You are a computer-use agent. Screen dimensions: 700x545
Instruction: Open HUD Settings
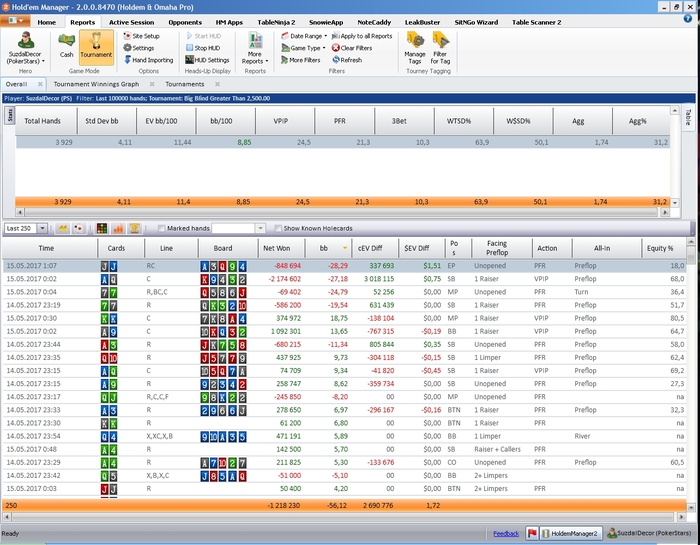[x=207, y=60]
